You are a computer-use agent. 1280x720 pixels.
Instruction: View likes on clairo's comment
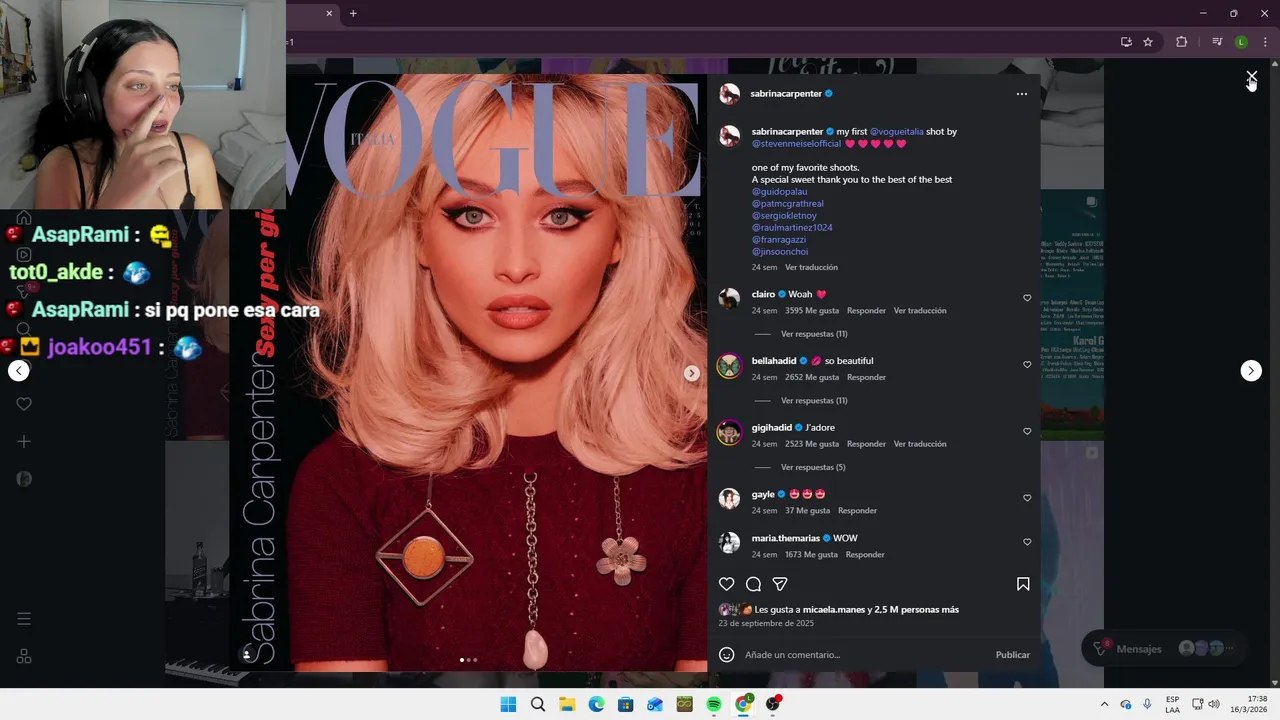coord(812,311)
